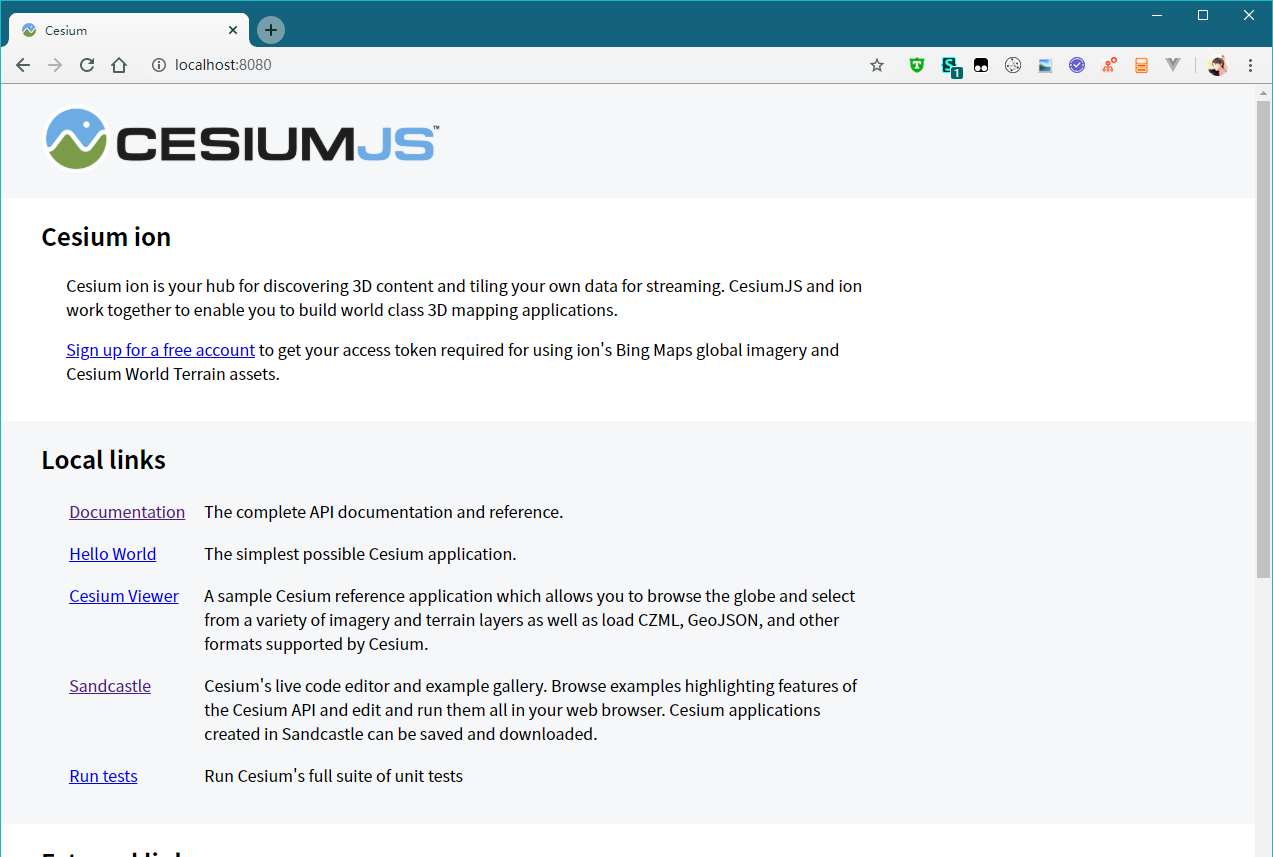The width and height of the screenshot is (1273, 857).
Task: Maximize the Chrome window
Action: pos(1203,15)
